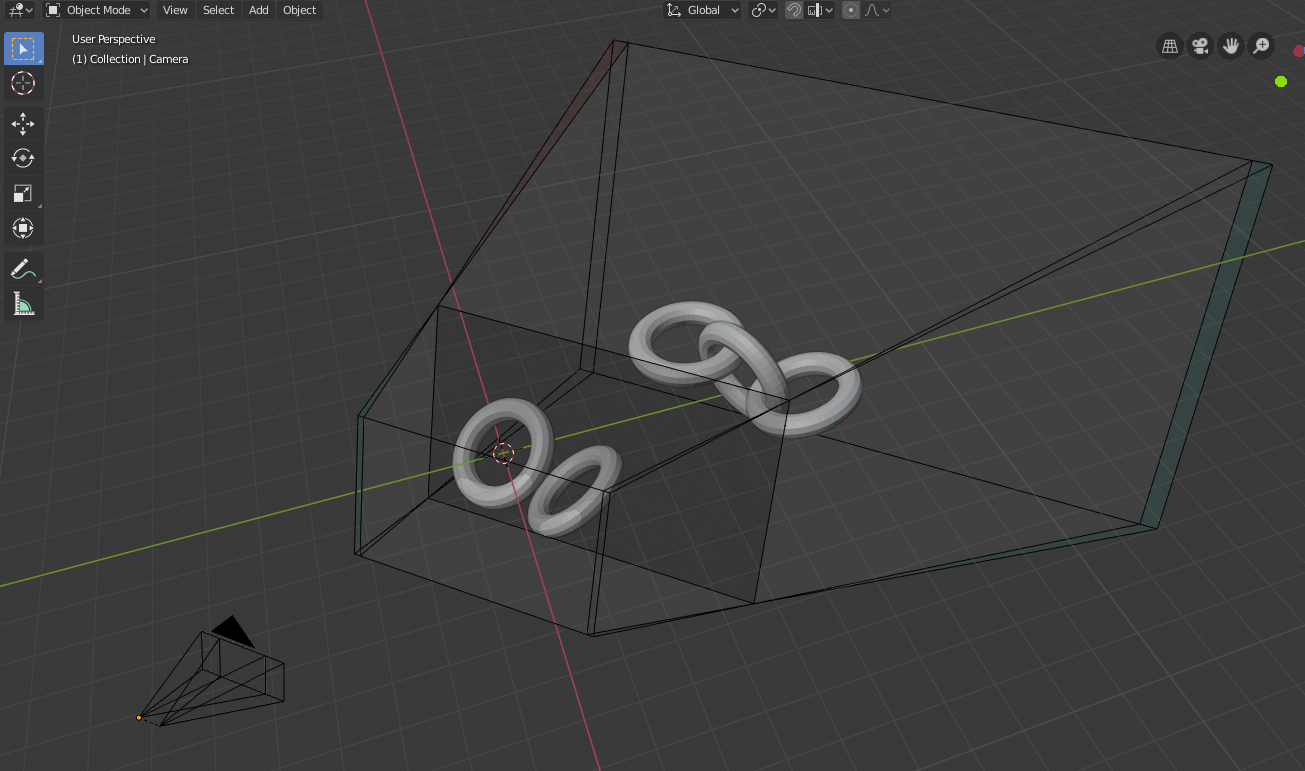Select the Measure tool
Screen dimensions: 1305x771
[x=23, y=304]
